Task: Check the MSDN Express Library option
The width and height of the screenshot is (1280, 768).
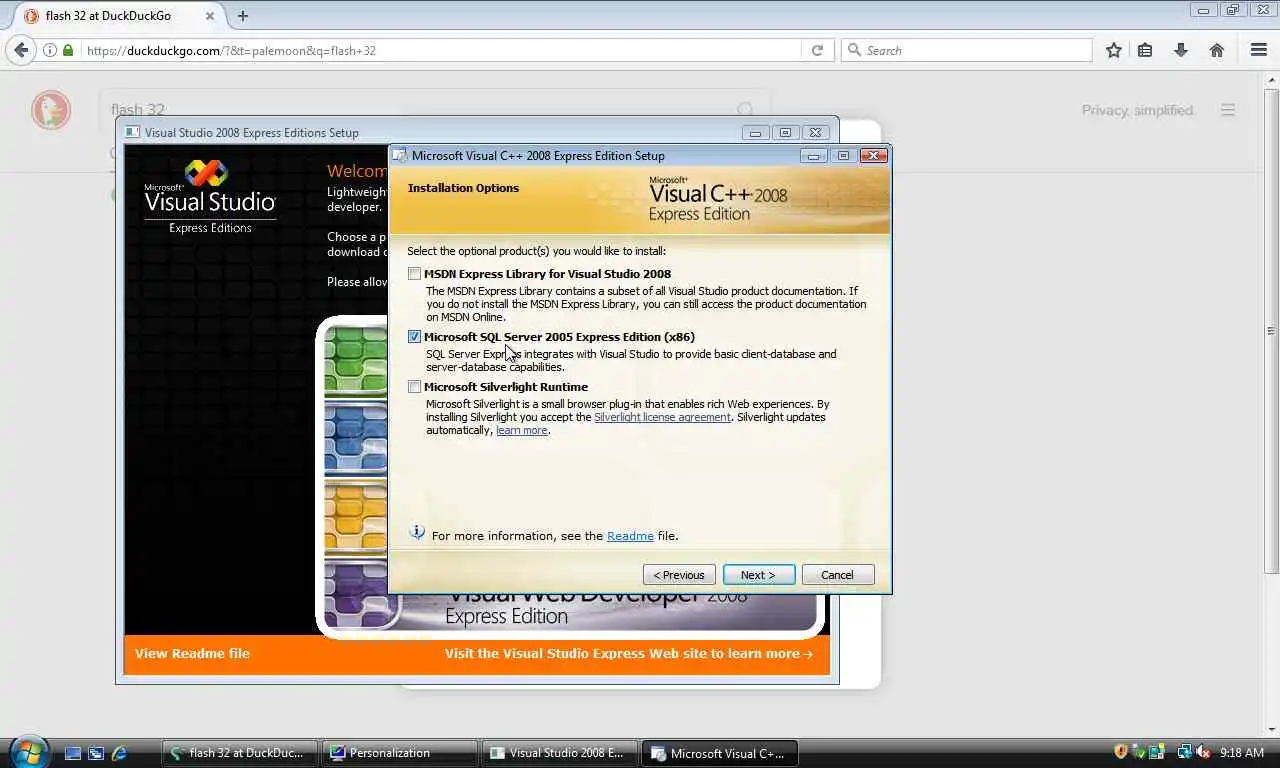Action: (x=414, y=274)
